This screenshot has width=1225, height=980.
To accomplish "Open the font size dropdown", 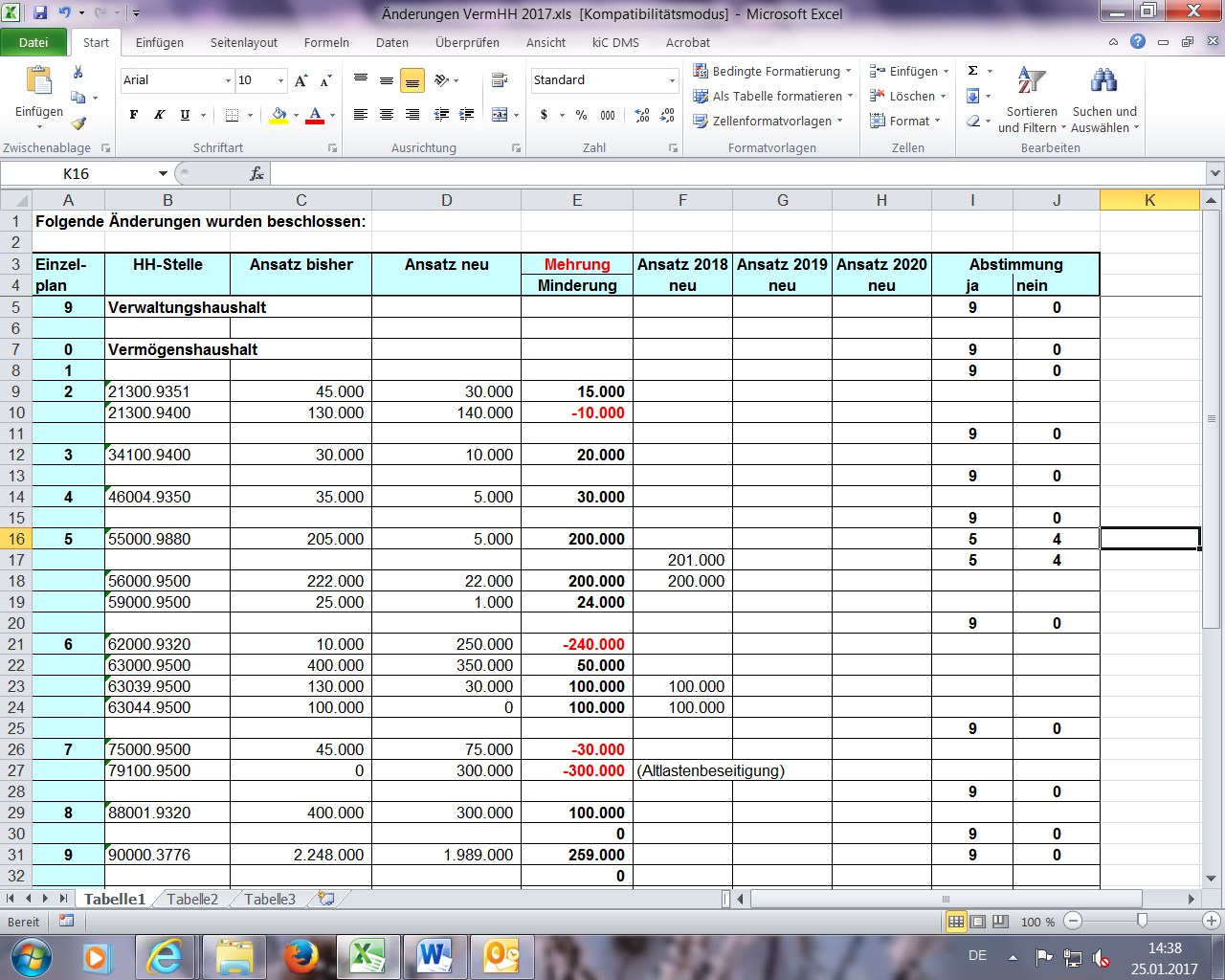I will [x=280, y=80].
